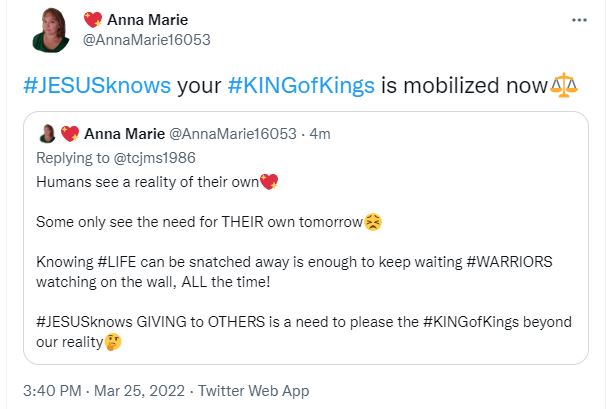Open the quoted tweet by clicking its body text
Screen dimensions: 611x409
point(300,270)
